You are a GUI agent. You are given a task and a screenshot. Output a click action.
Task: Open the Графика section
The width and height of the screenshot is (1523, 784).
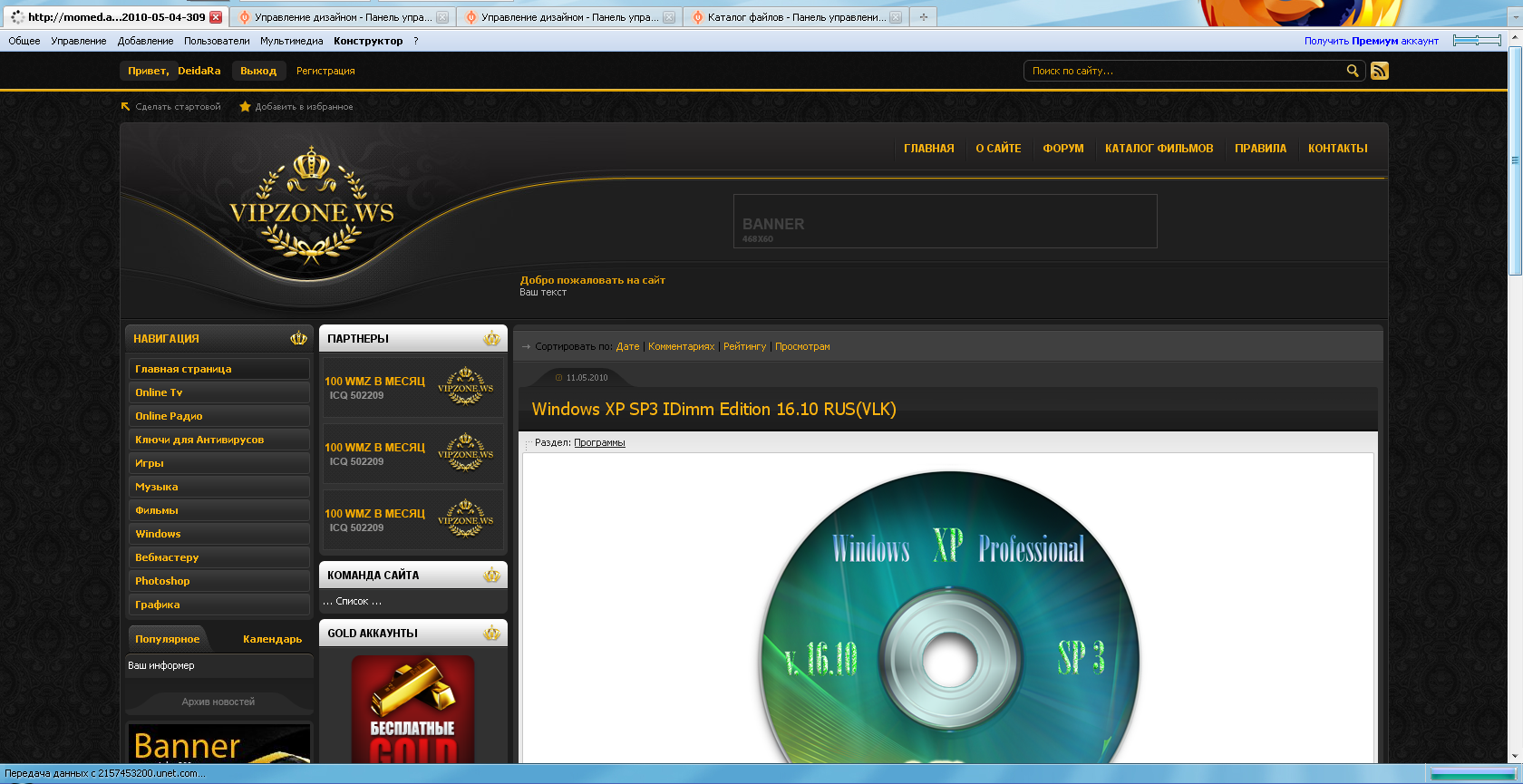point(218,605)
